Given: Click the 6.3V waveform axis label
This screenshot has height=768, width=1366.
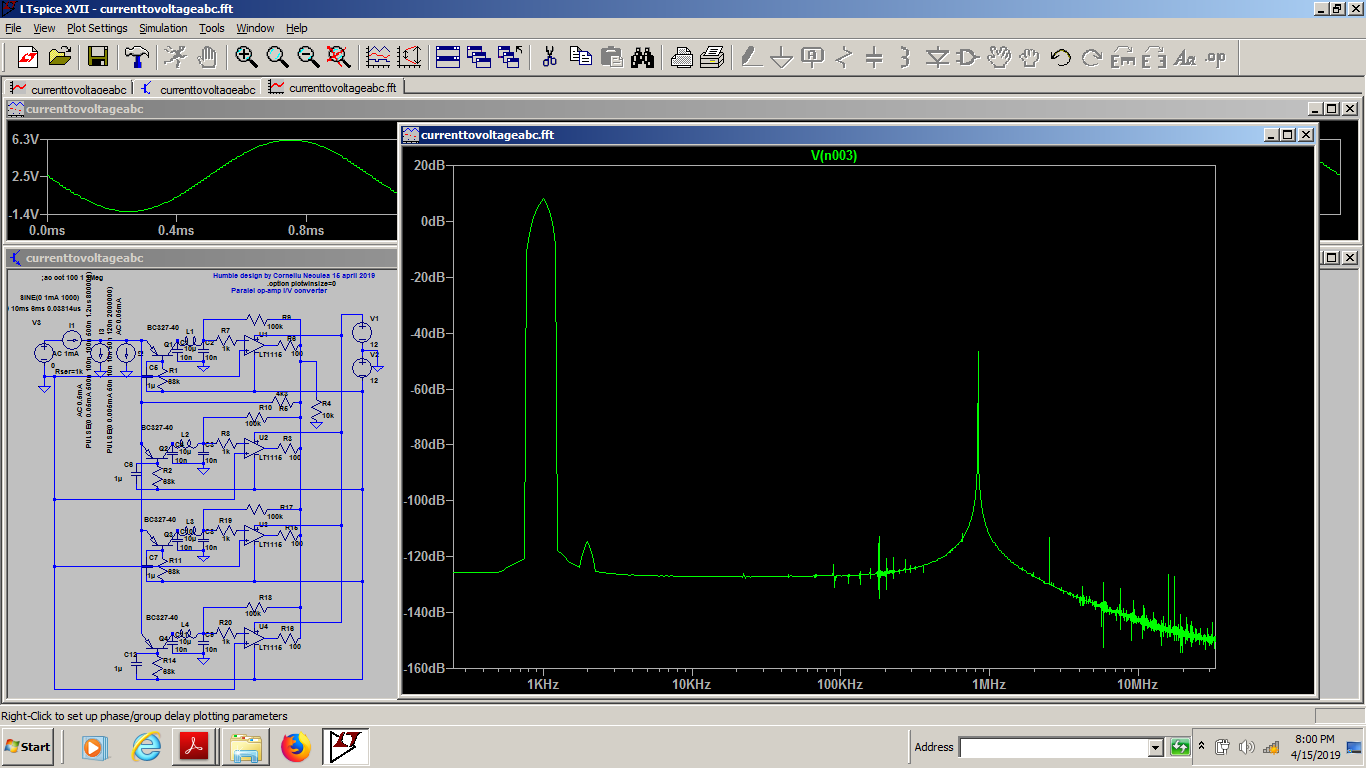Looking at the screenshot, I should (26, 140).
